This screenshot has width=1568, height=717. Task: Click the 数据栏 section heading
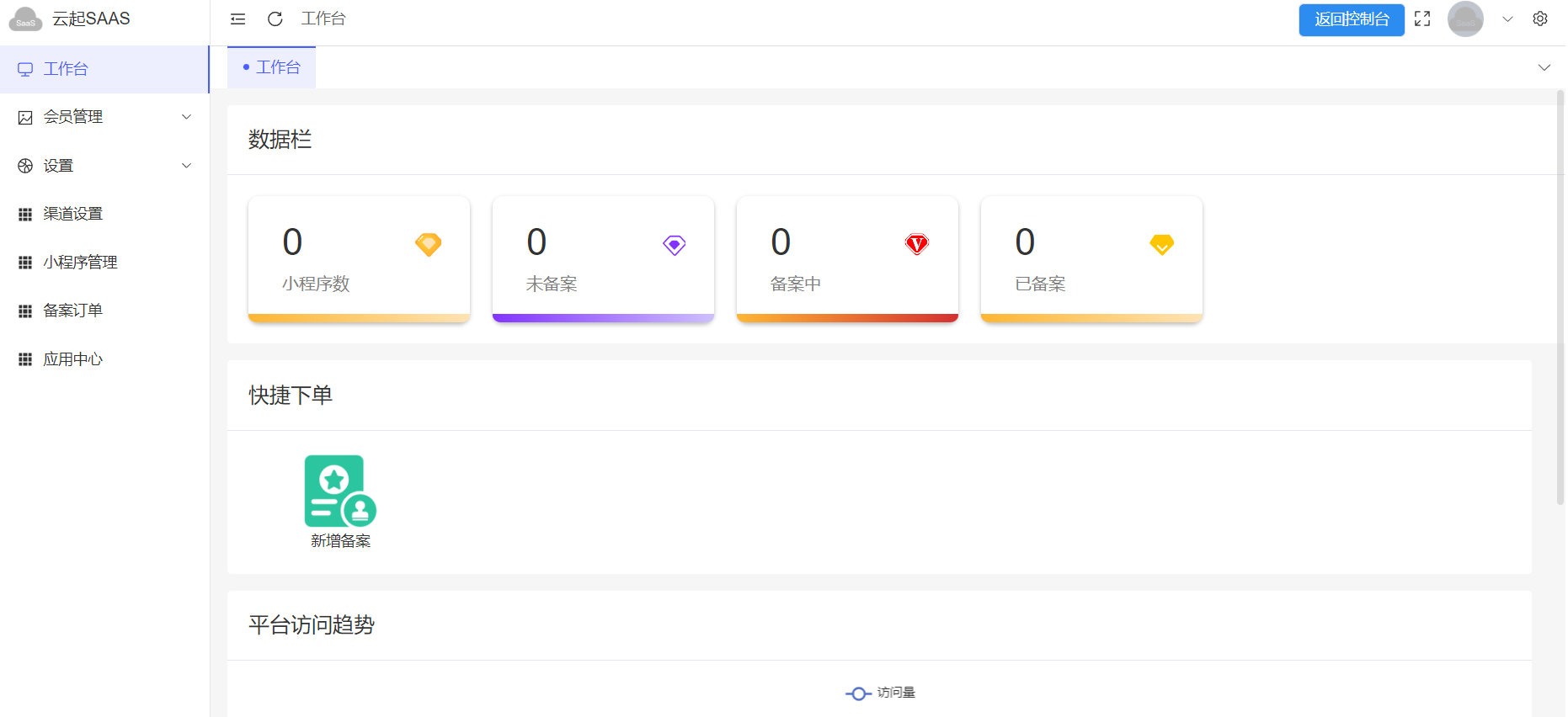(280, 140)
